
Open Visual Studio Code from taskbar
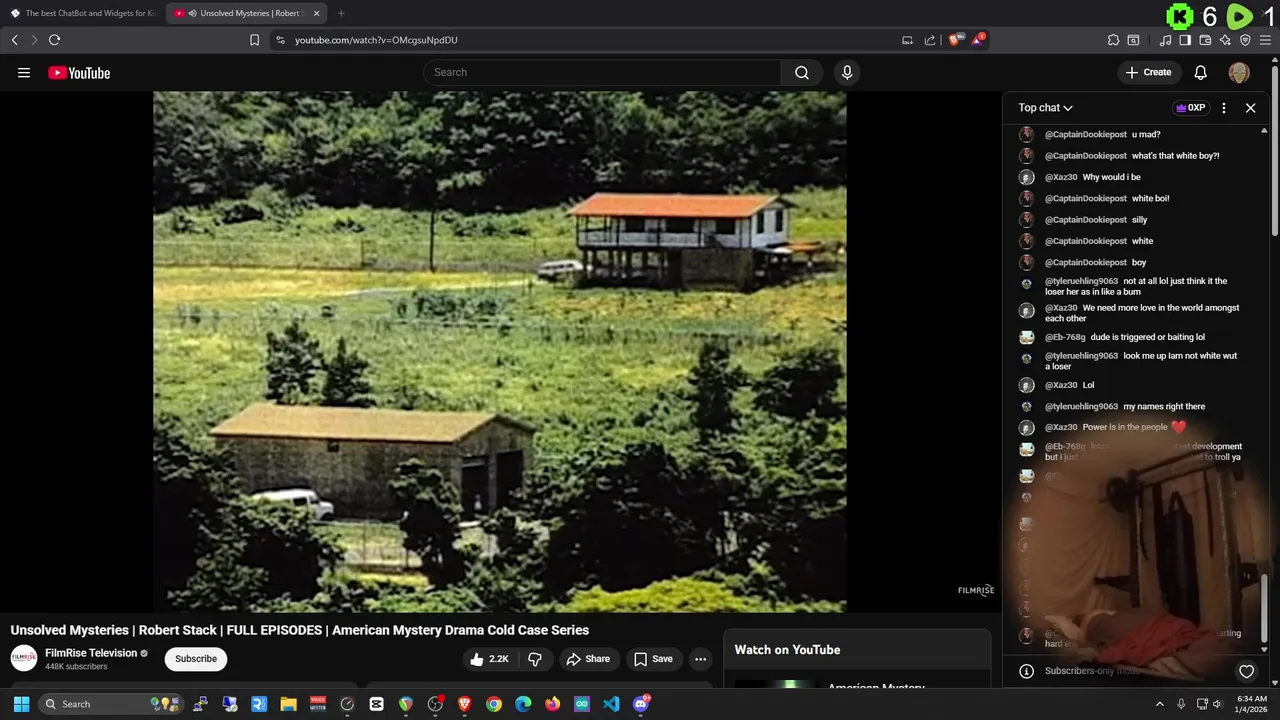[611, 704]
